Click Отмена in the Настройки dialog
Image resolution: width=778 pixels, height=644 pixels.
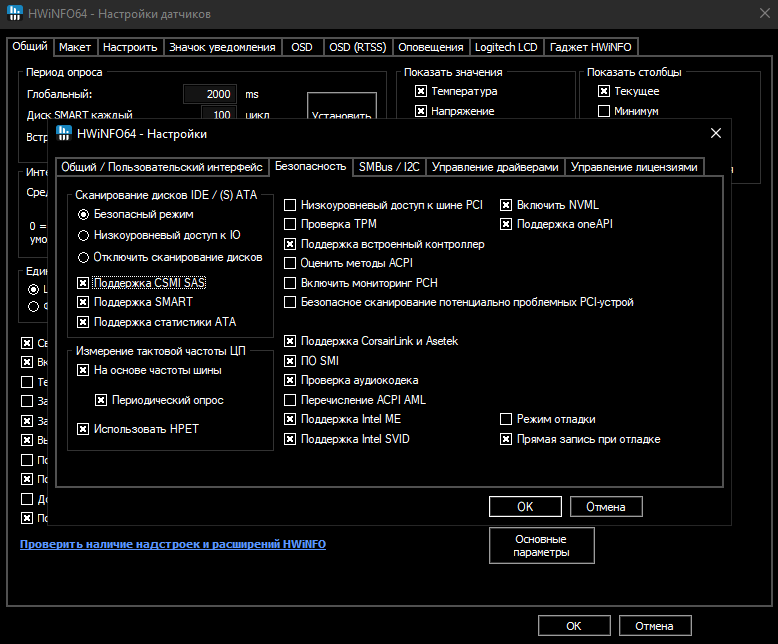pyautogui.click(x=606, y=507)
